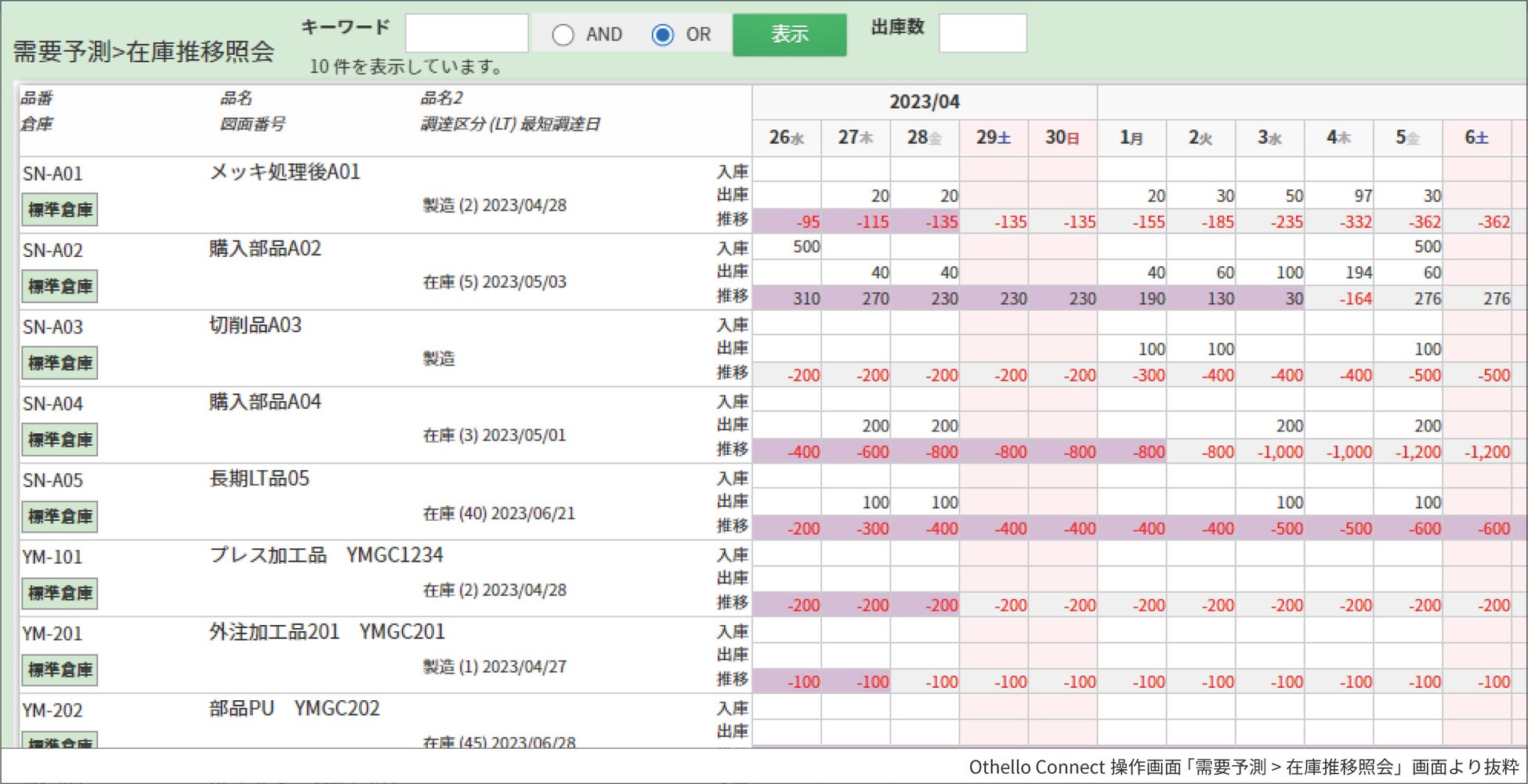Image resolution: width=1528 pixels, height=784 pixels.
Task: Select the YM-201 part number
Action: tap(53, 634)
